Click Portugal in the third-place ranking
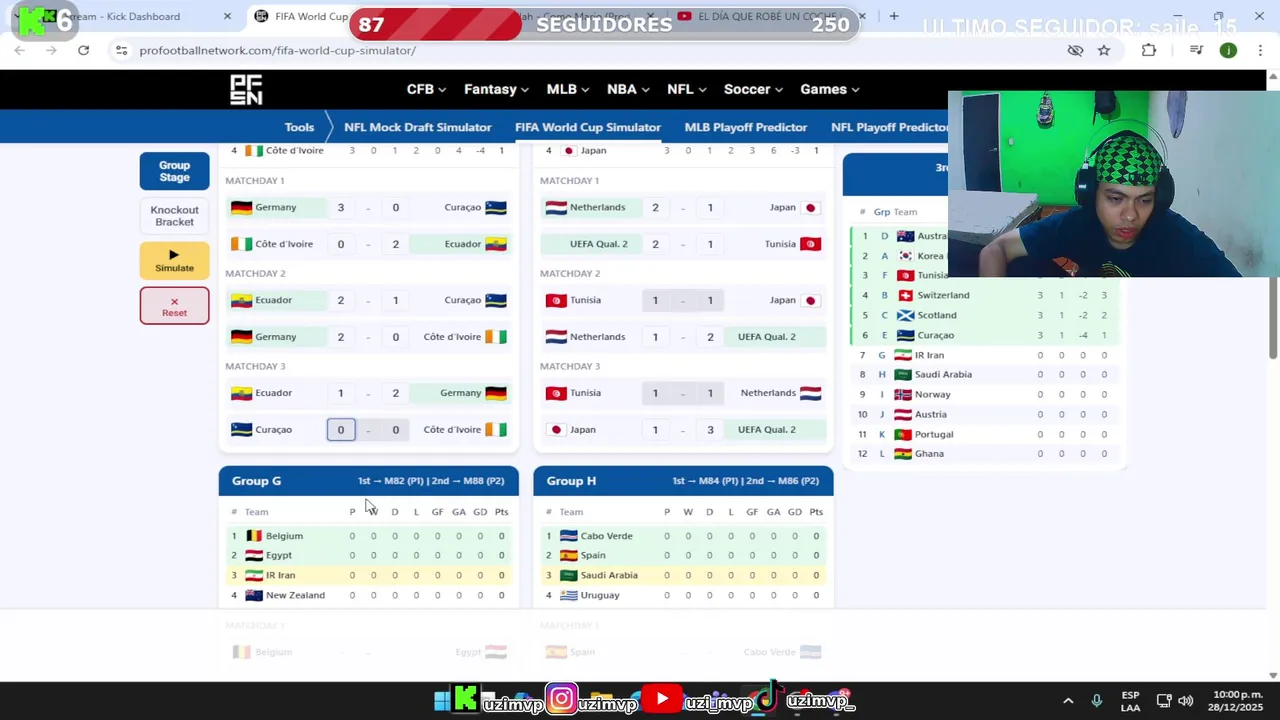 click(x=934, y=434)
